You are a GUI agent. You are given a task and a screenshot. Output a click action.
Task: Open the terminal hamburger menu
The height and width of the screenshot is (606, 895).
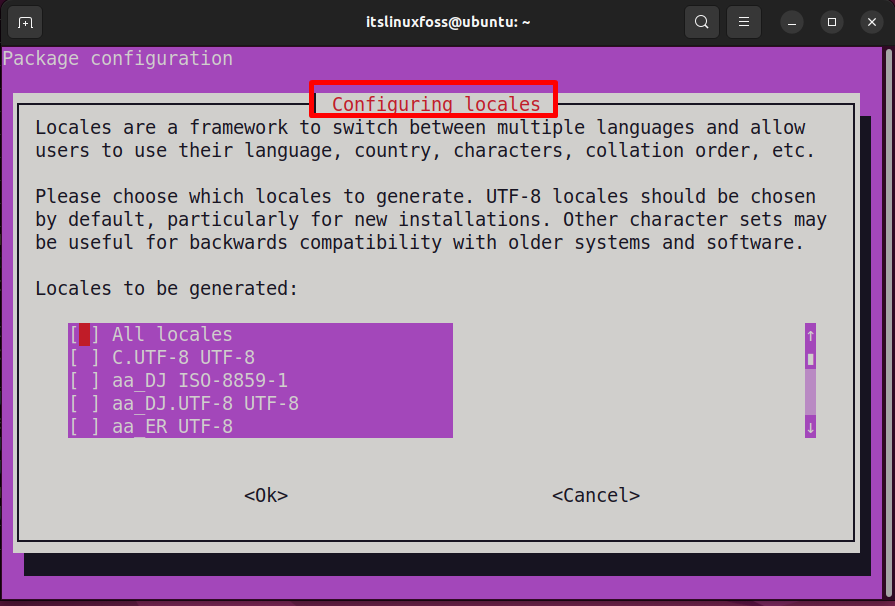[x=743, y=22]
